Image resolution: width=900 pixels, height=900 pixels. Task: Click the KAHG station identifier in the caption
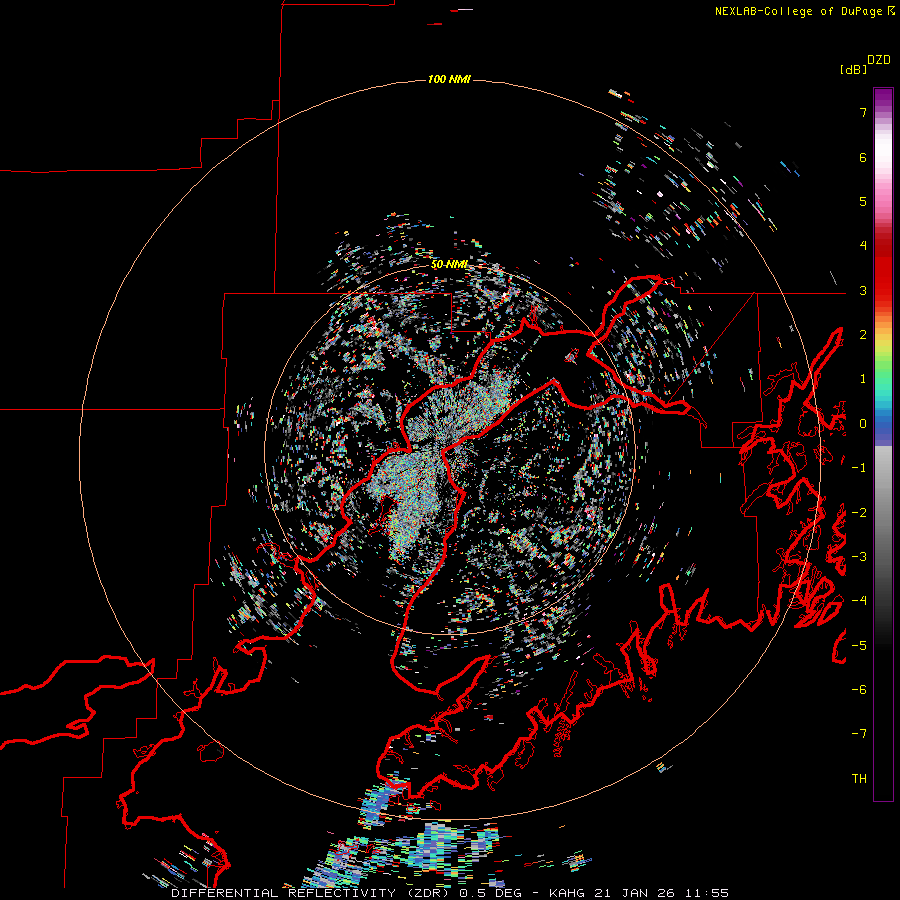[x=570, y=893]
